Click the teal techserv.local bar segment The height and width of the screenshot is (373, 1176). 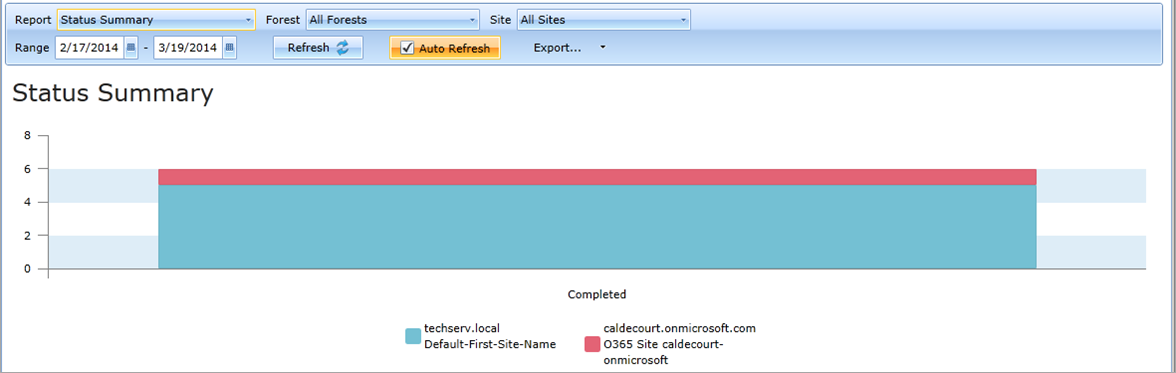pos(597,227)
